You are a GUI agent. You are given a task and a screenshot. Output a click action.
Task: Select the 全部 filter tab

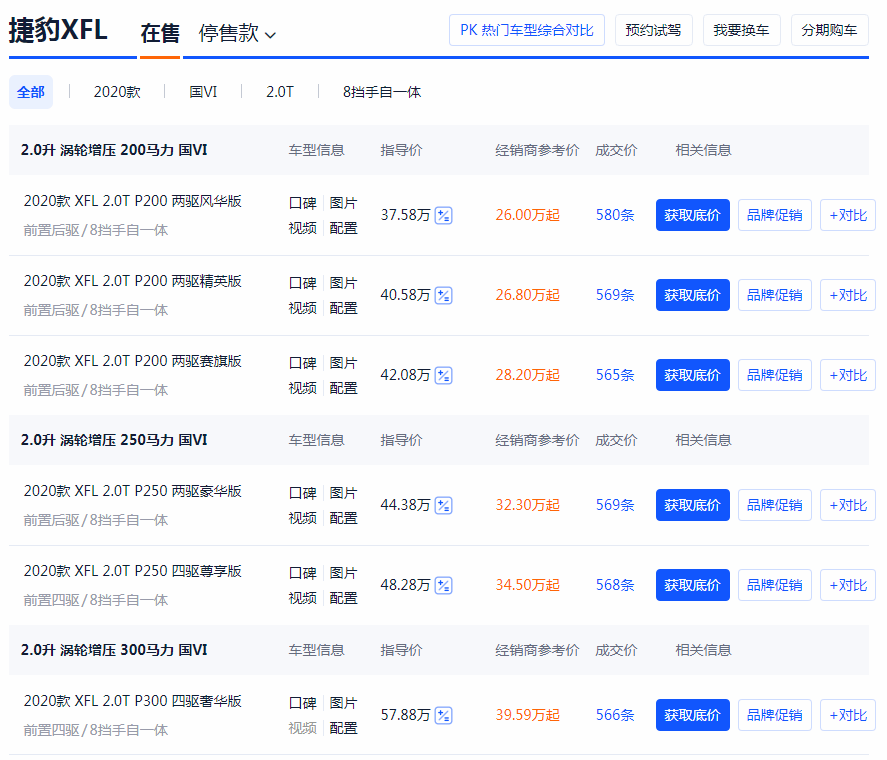point(31,91)
